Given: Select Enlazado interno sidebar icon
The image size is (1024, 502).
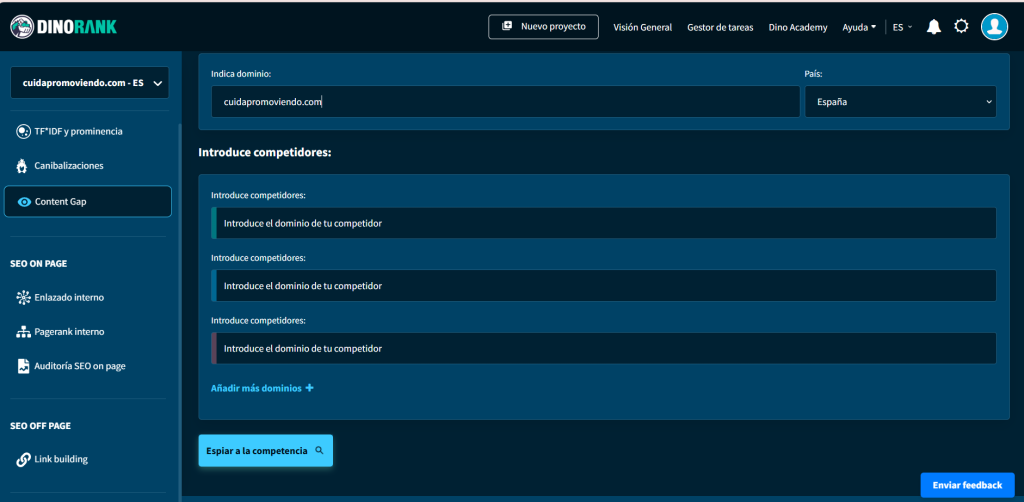Looking at the screenshot, I should (24, 298).
